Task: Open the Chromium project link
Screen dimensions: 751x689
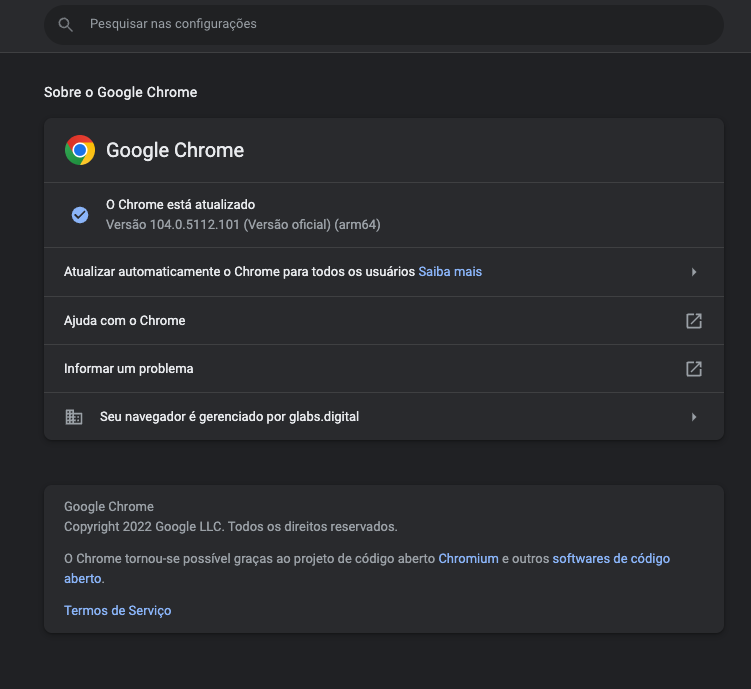Action: pyautogui.click(x=468, y=559)
